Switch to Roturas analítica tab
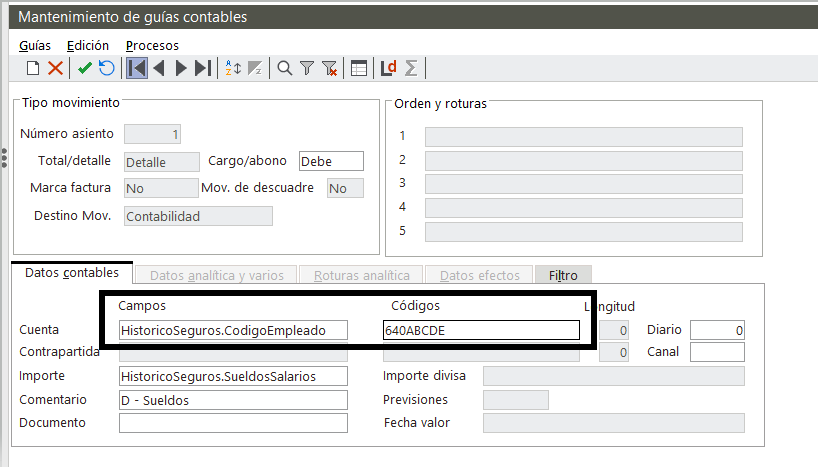 361,275
